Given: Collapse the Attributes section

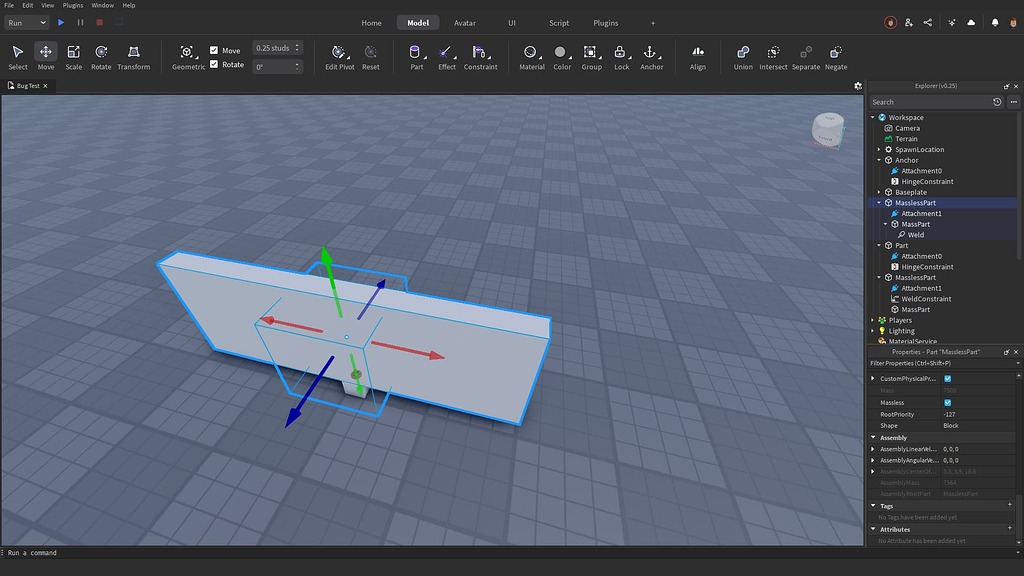Looking at the screenshot, I should coord(873,529).
